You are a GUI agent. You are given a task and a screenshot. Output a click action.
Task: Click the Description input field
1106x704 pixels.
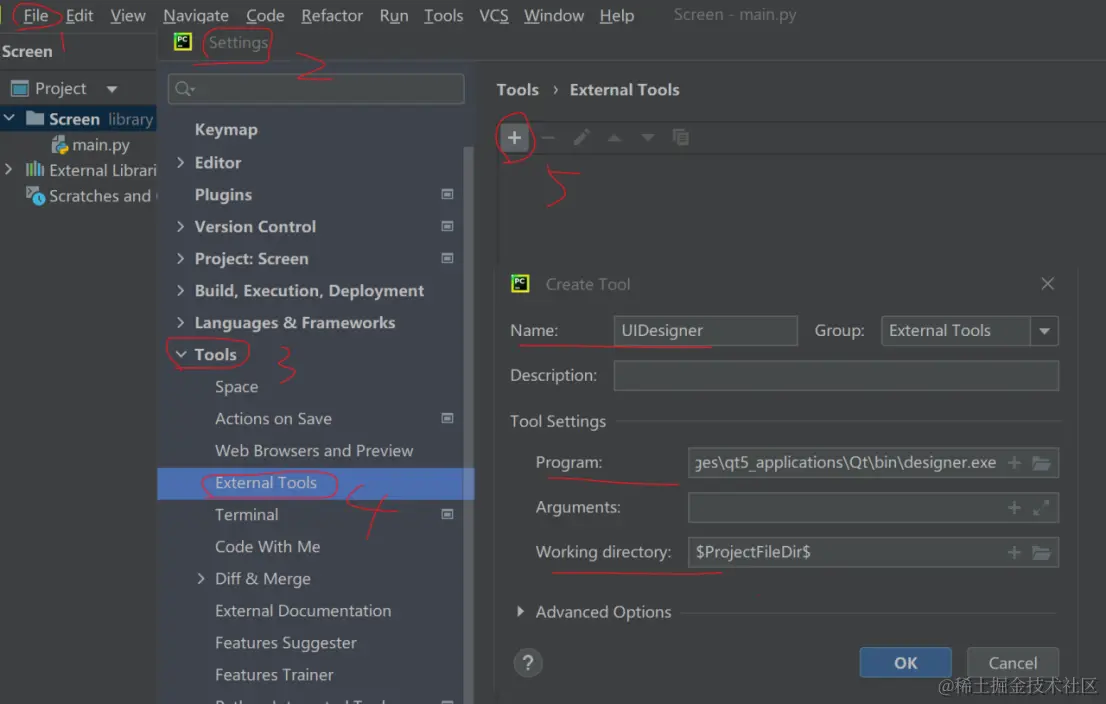pos(836,375)
